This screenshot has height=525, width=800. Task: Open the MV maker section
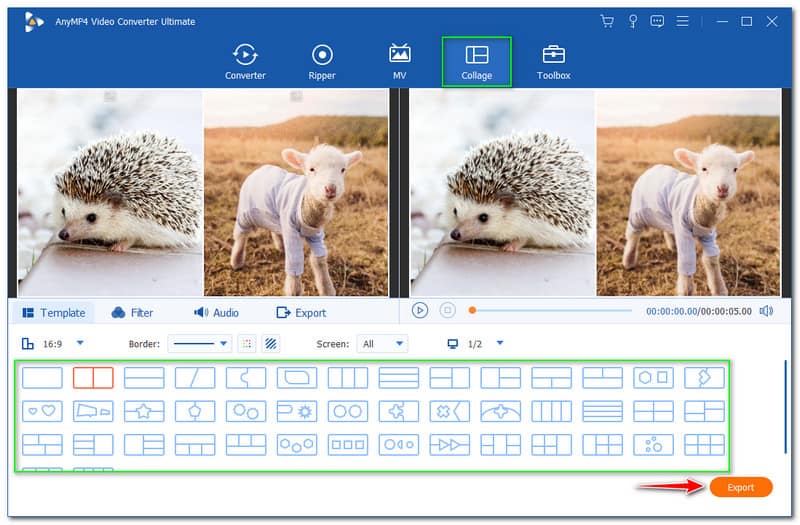coord(399,61)
